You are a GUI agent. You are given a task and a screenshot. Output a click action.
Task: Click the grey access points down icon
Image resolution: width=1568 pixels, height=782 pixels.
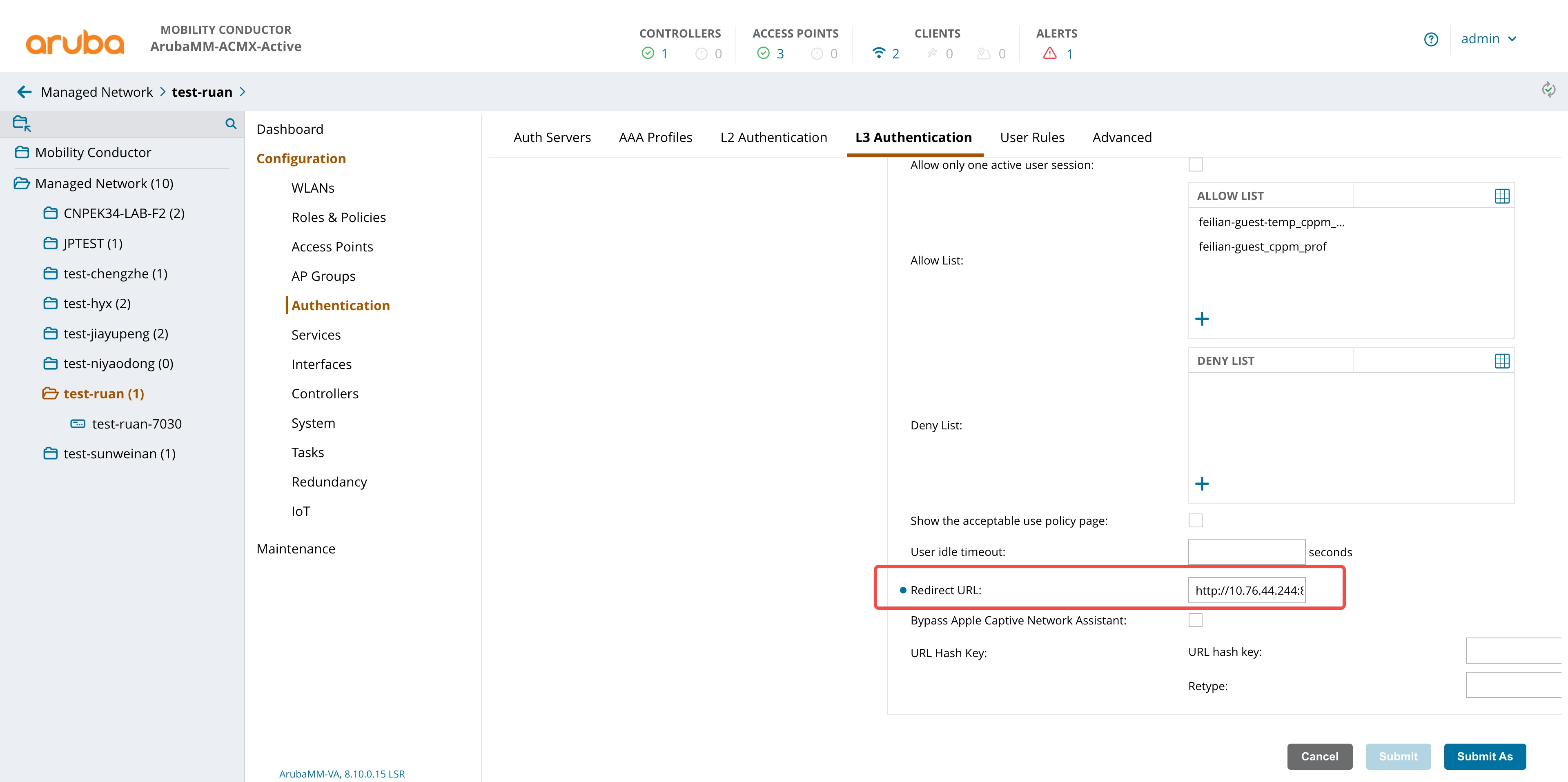817,53
